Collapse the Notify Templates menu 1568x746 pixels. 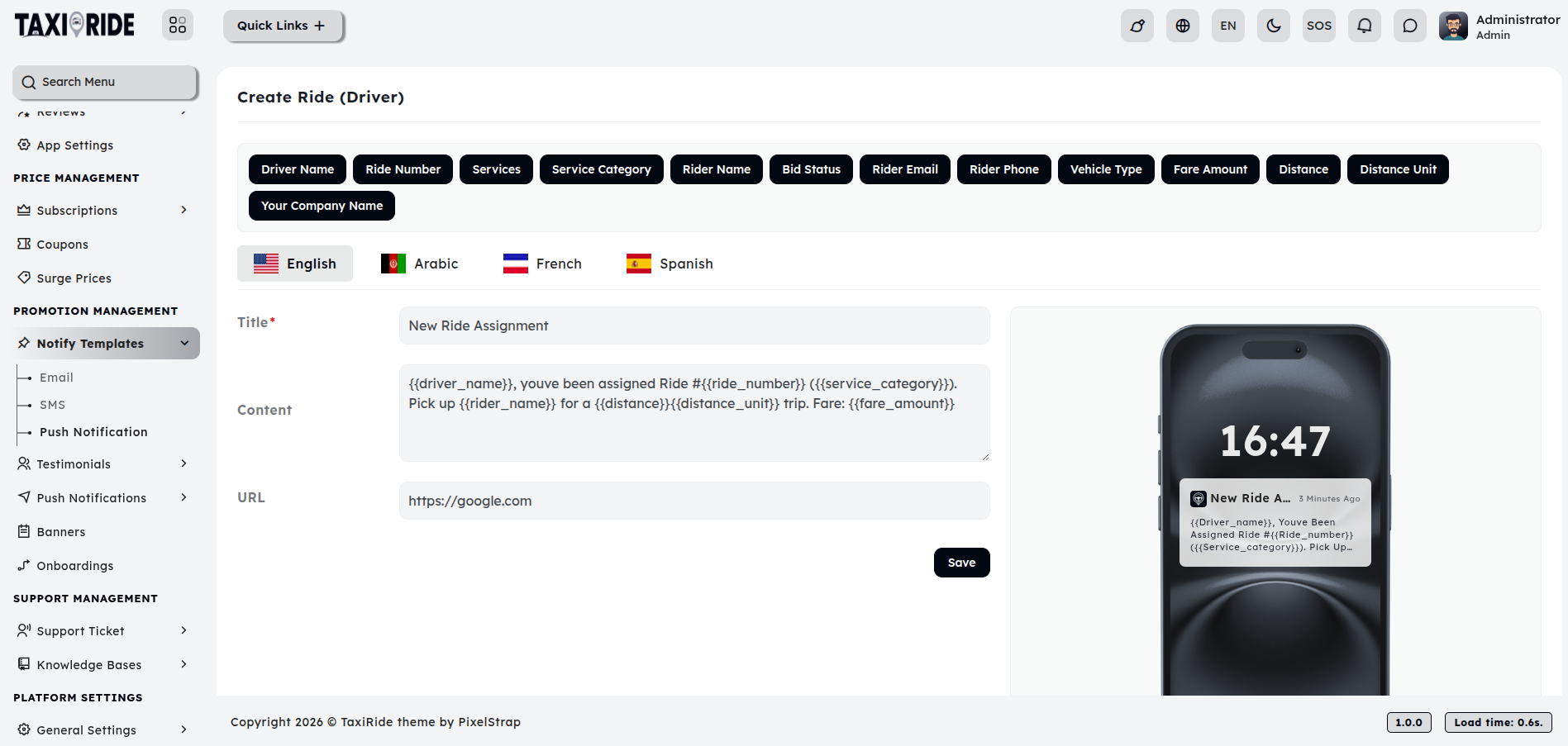[105, 343]
